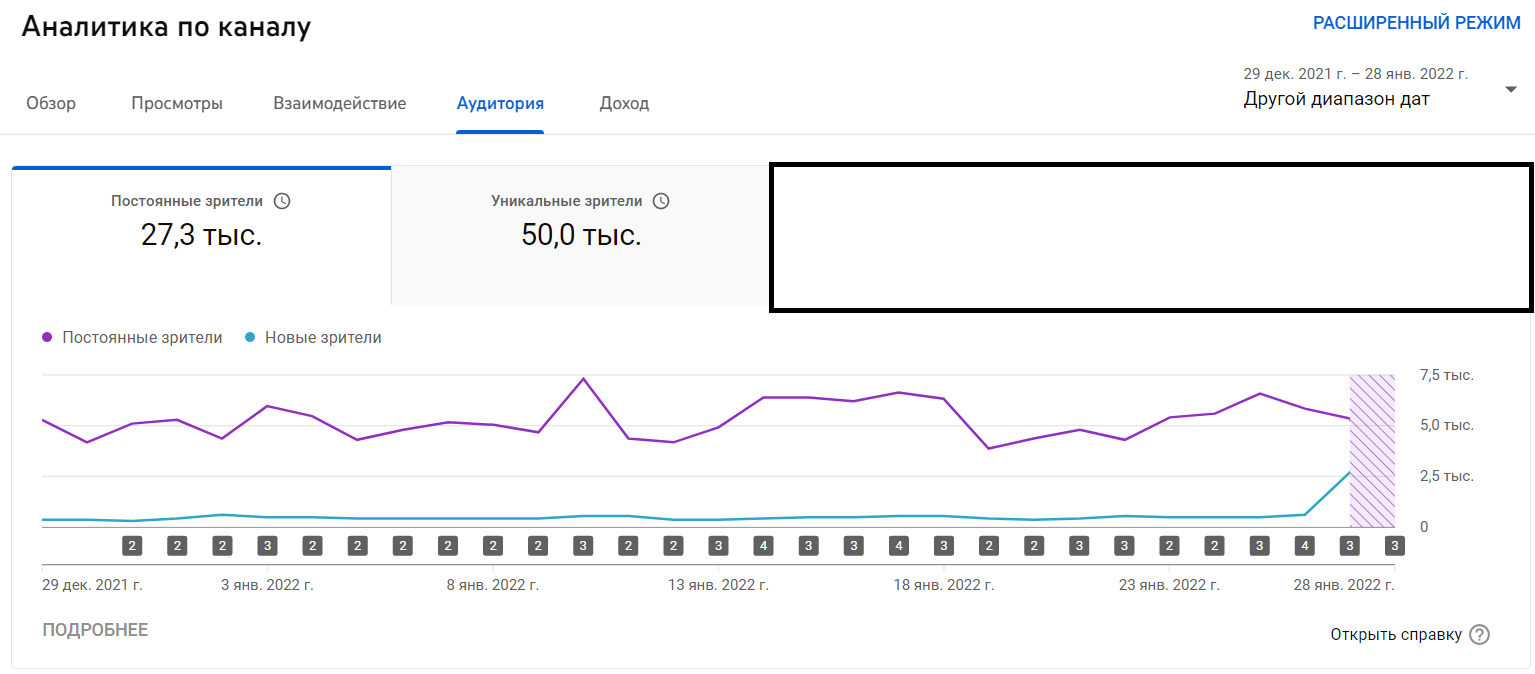Toggle Постоянные зрители legend label
Image resolution: width=1535 pixels, height=674 pixels.
tap(142, 338)
